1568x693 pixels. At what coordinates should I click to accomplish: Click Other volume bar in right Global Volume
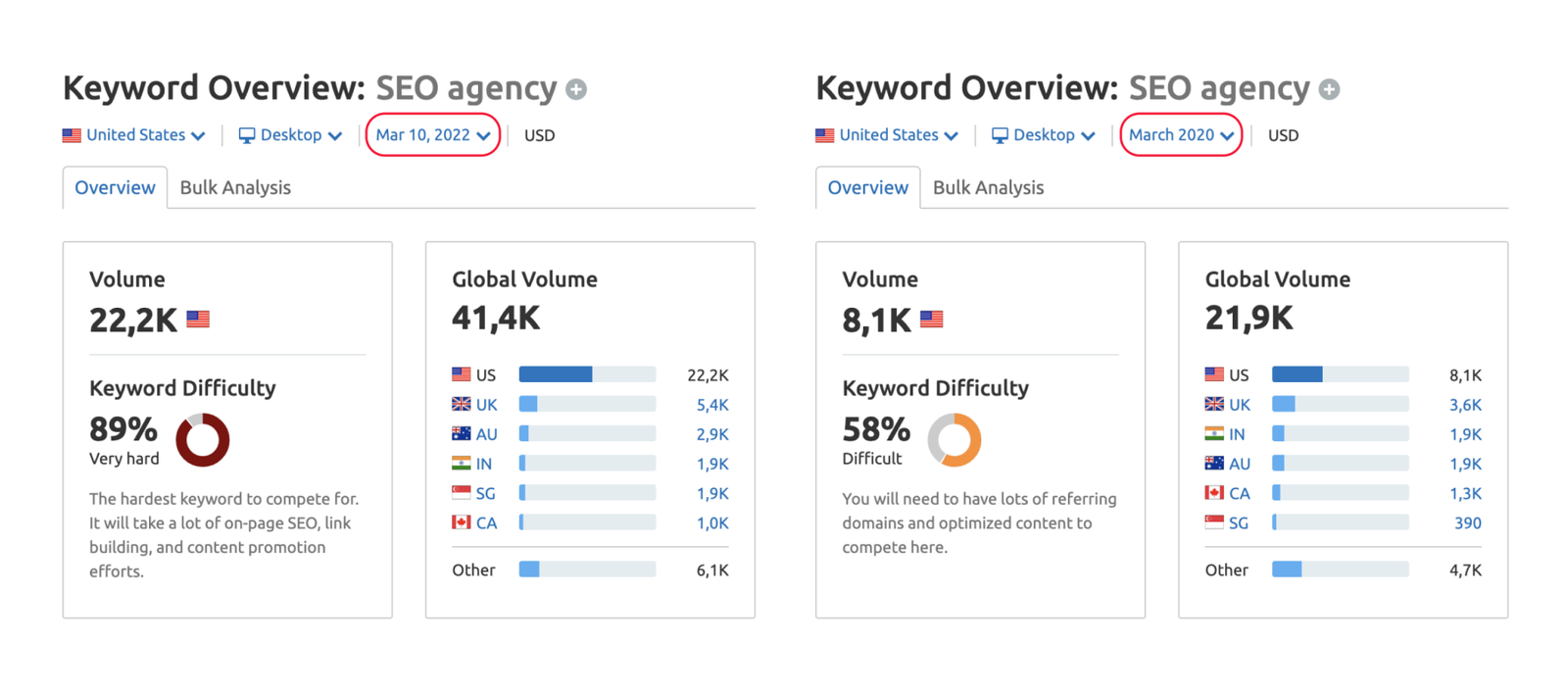1340,569
